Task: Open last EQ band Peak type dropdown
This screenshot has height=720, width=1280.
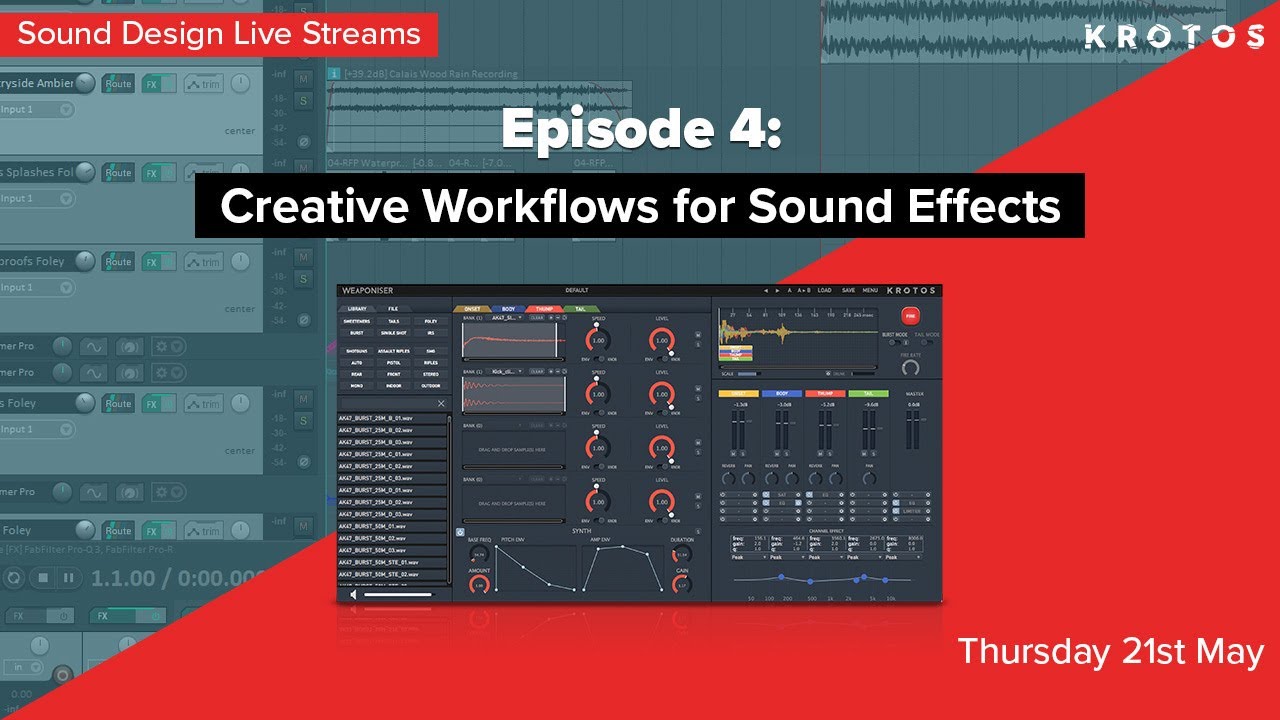Action: pyautogui.click(x=903, y=557)
